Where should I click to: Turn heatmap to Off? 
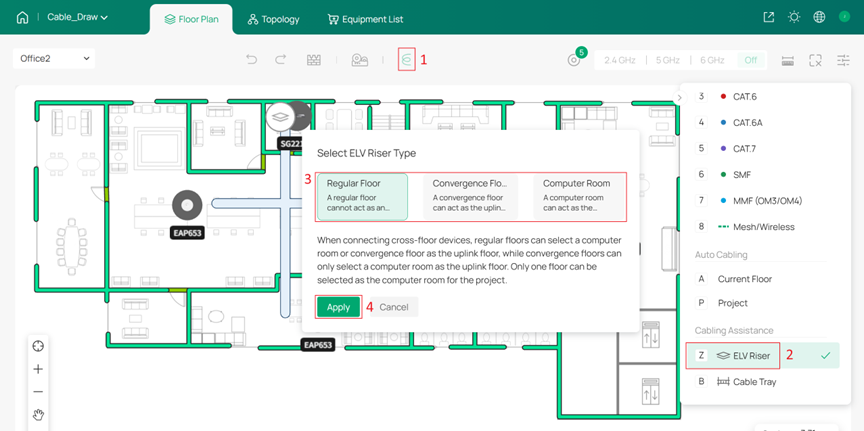tap(750, 60)
